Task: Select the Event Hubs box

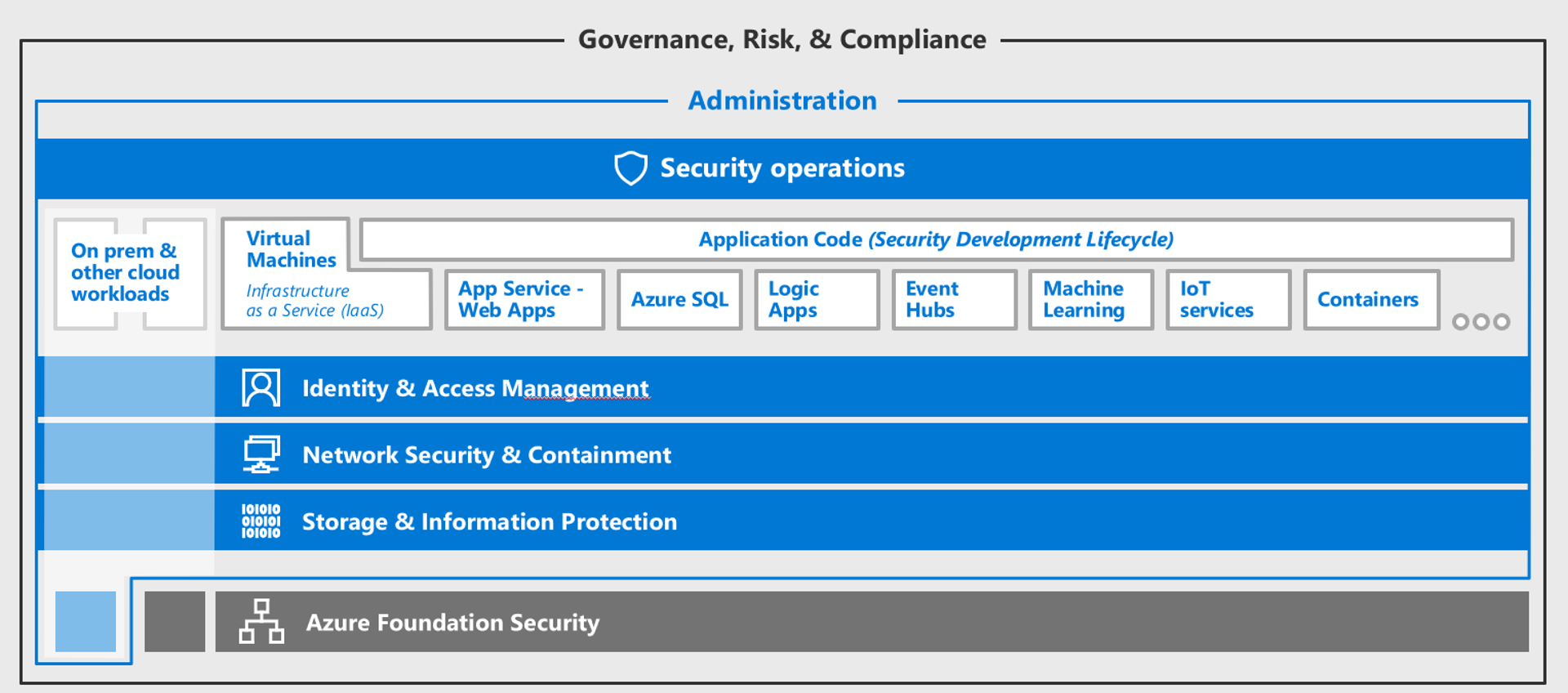Action: (x=954, y=300)
